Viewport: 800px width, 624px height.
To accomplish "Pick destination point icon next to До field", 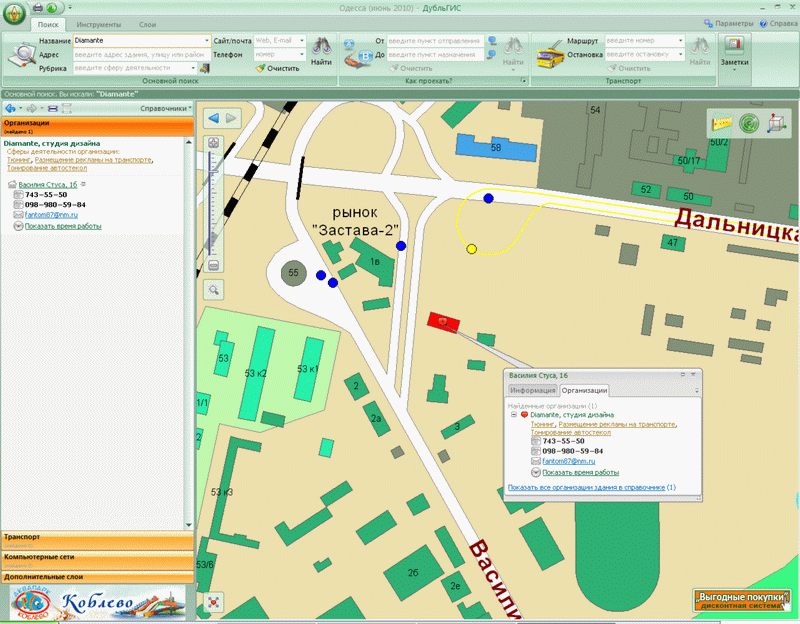I will click(x=492, y=55).
